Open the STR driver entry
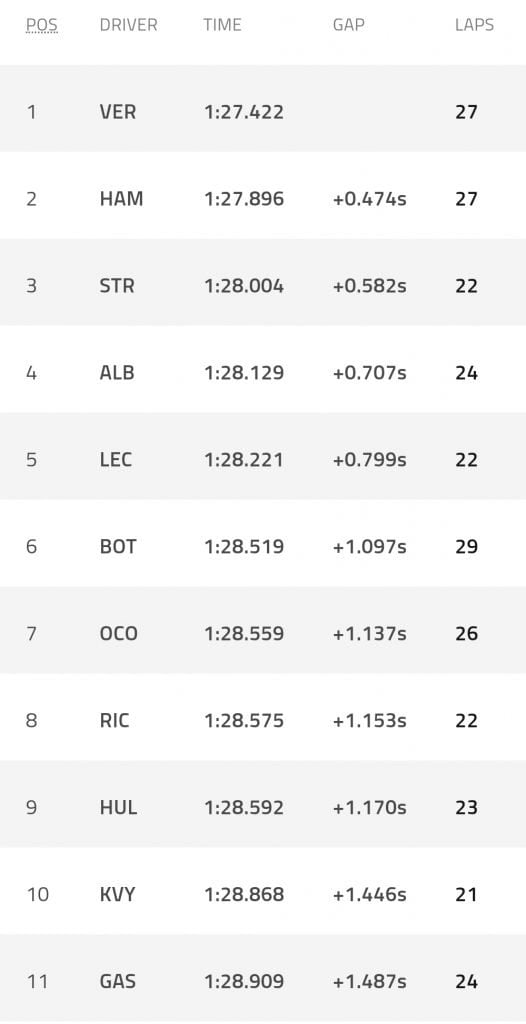The width and height of the screenshot is (526, 1024). click(x=117, y=286)
